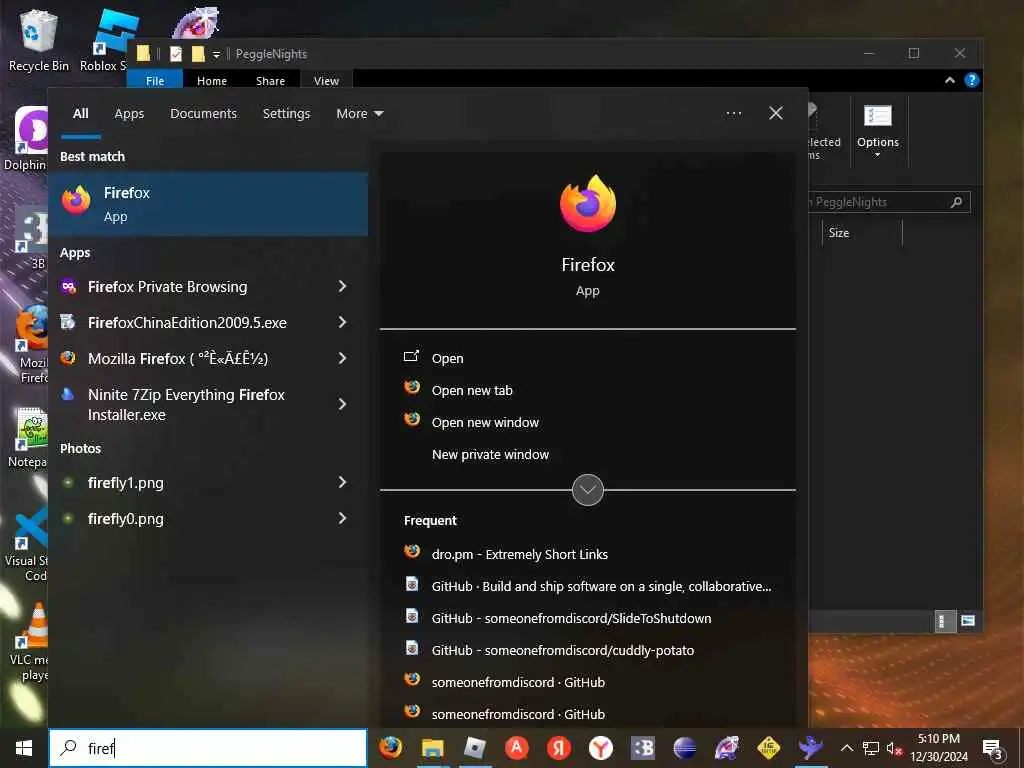Viewport: 1024px width, 768px height.
Task: Click large Firefox logo in preview pane
Action: (588, 203)
